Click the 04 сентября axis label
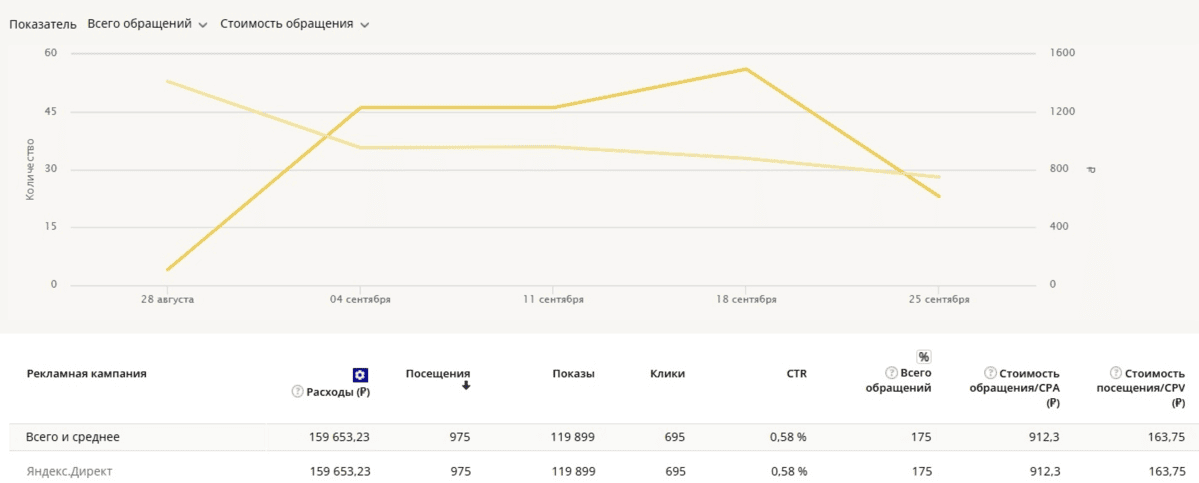This screenshot has height=483, width=1199. tap(360, 300)
